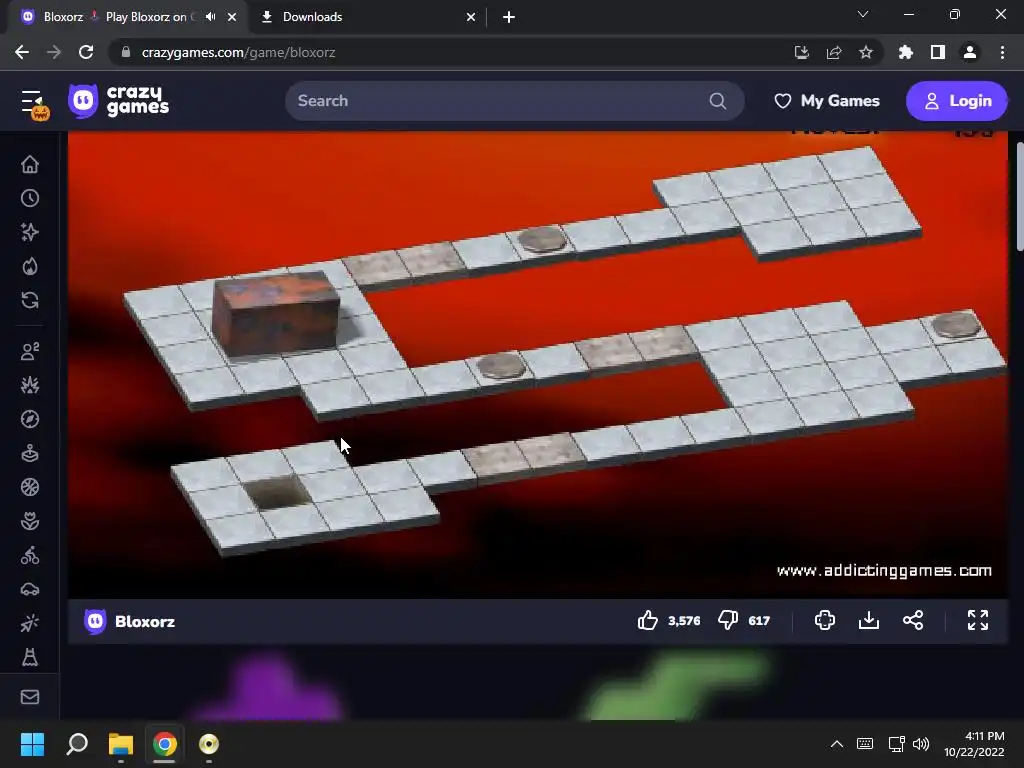Click the page vertical scrollbar
1024x768 pixels.
tap(1019, 196)
